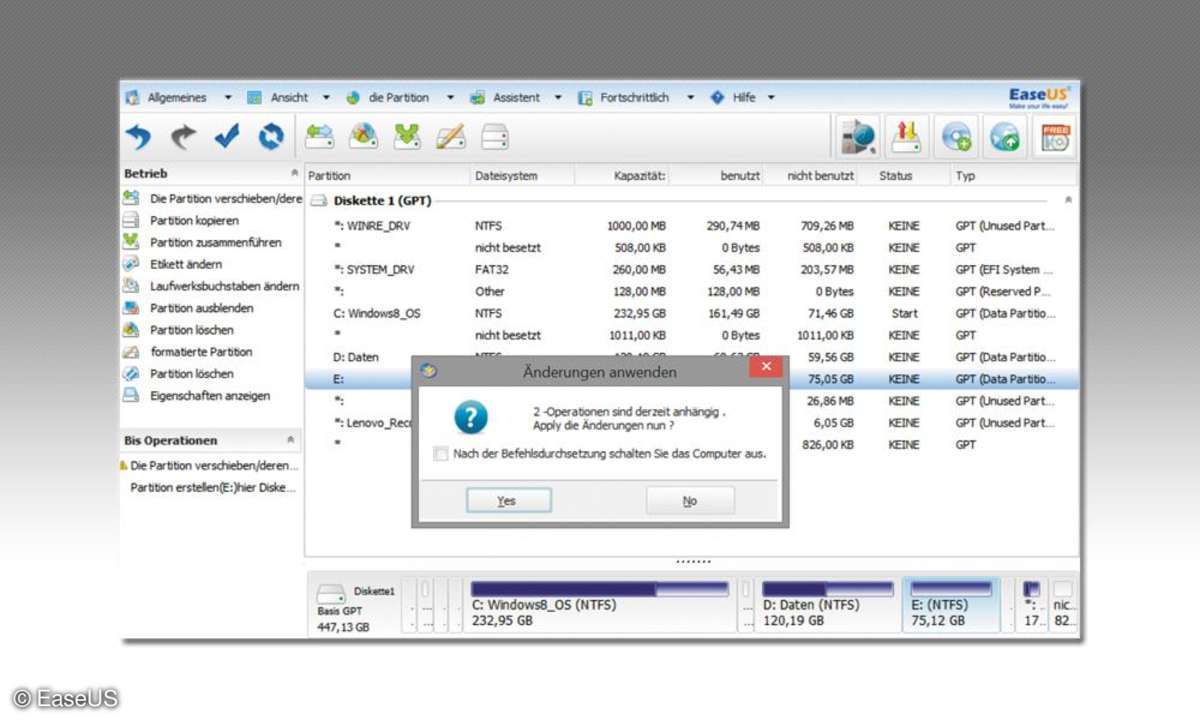Open the die Partition menu
1200x720 pixels.
click(x=398, y=98)
